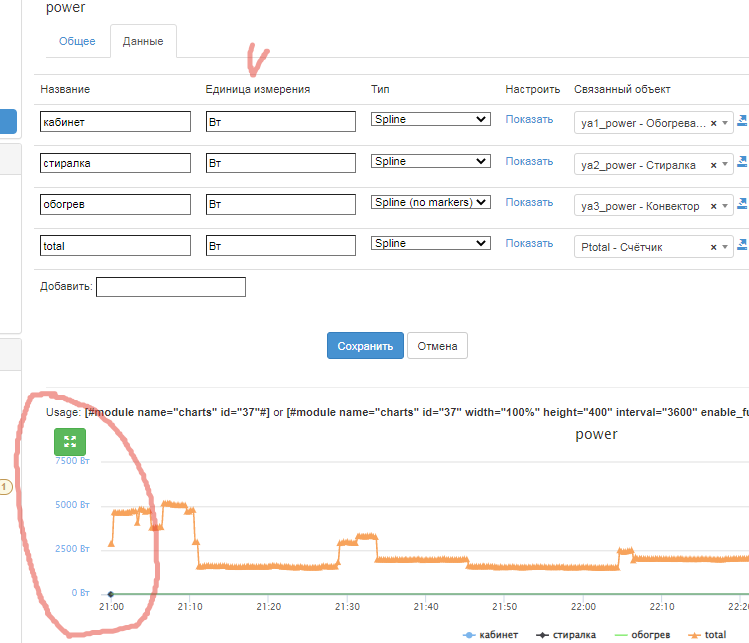Click Показать link for обогрев row
The image size is (749, 643).
pyautogui.click(x=529, y=203)
